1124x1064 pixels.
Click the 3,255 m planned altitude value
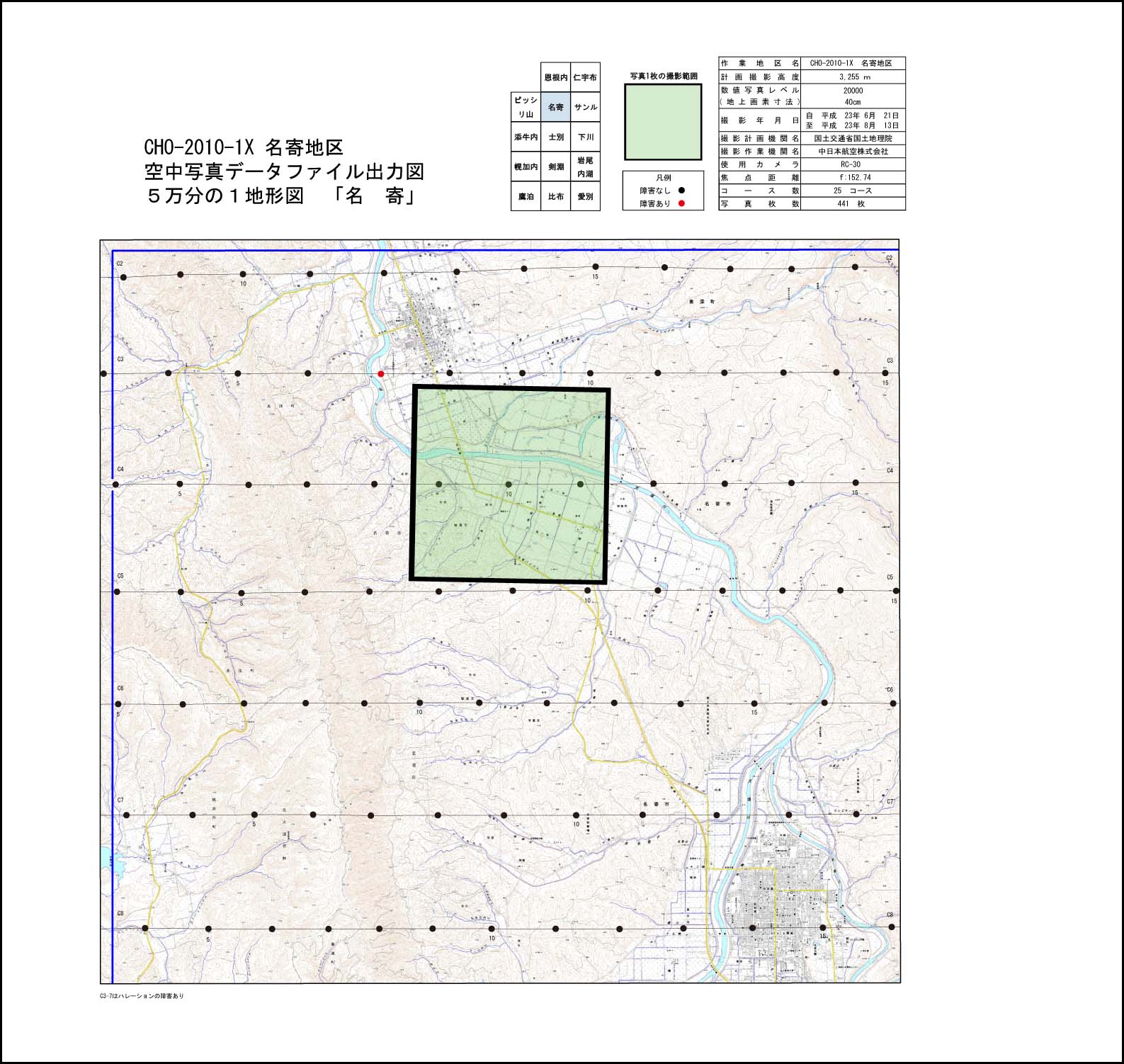pyautogui.click(x=853, y=77)
